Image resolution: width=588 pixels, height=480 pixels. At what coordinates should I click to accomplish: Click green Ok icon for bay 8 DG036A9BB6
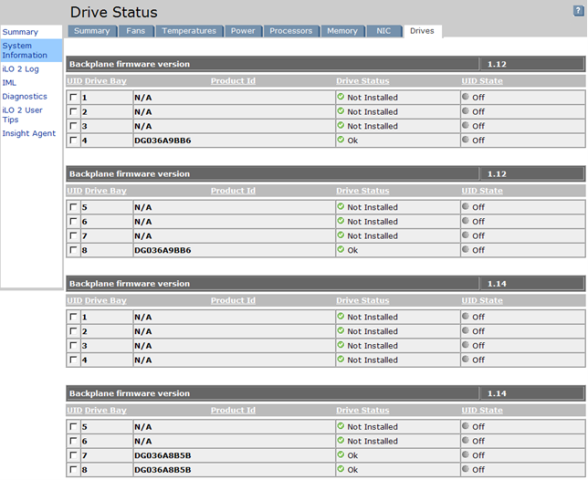pos(340,249)
